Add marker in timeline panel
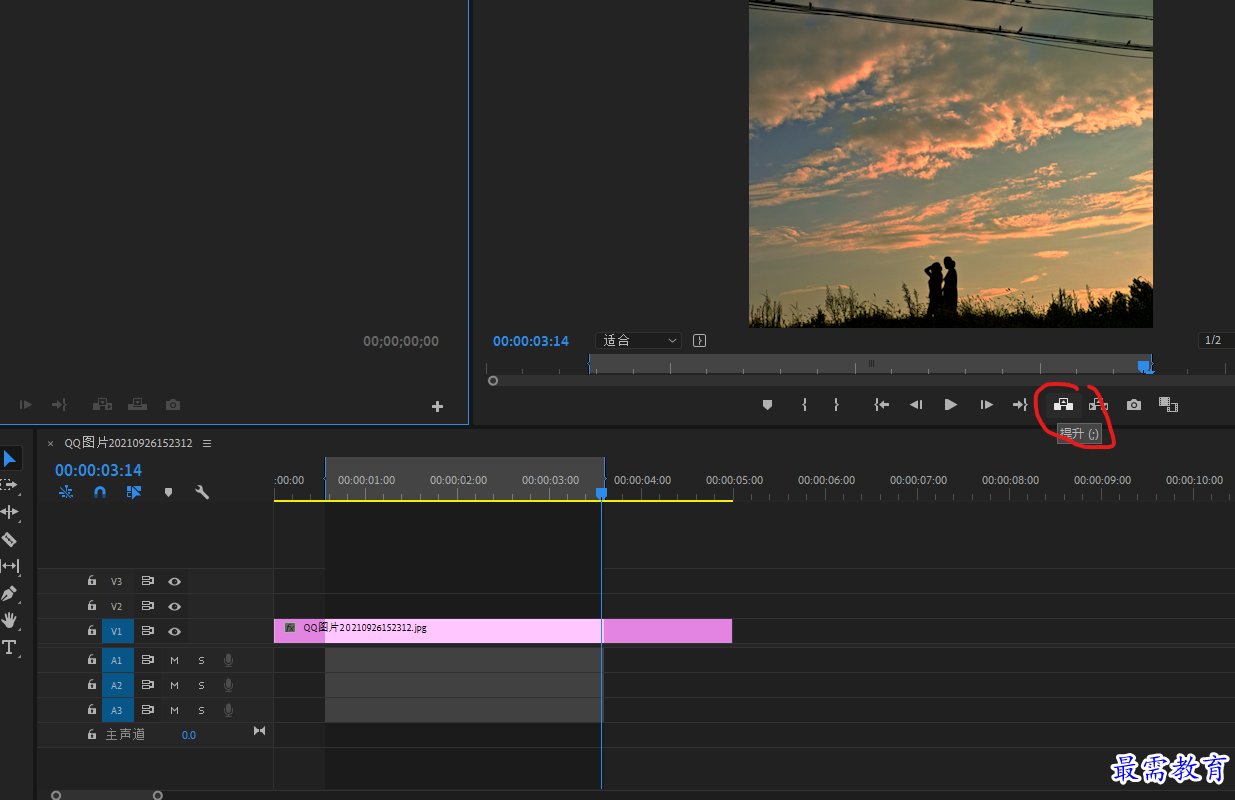 coord(168,492)
